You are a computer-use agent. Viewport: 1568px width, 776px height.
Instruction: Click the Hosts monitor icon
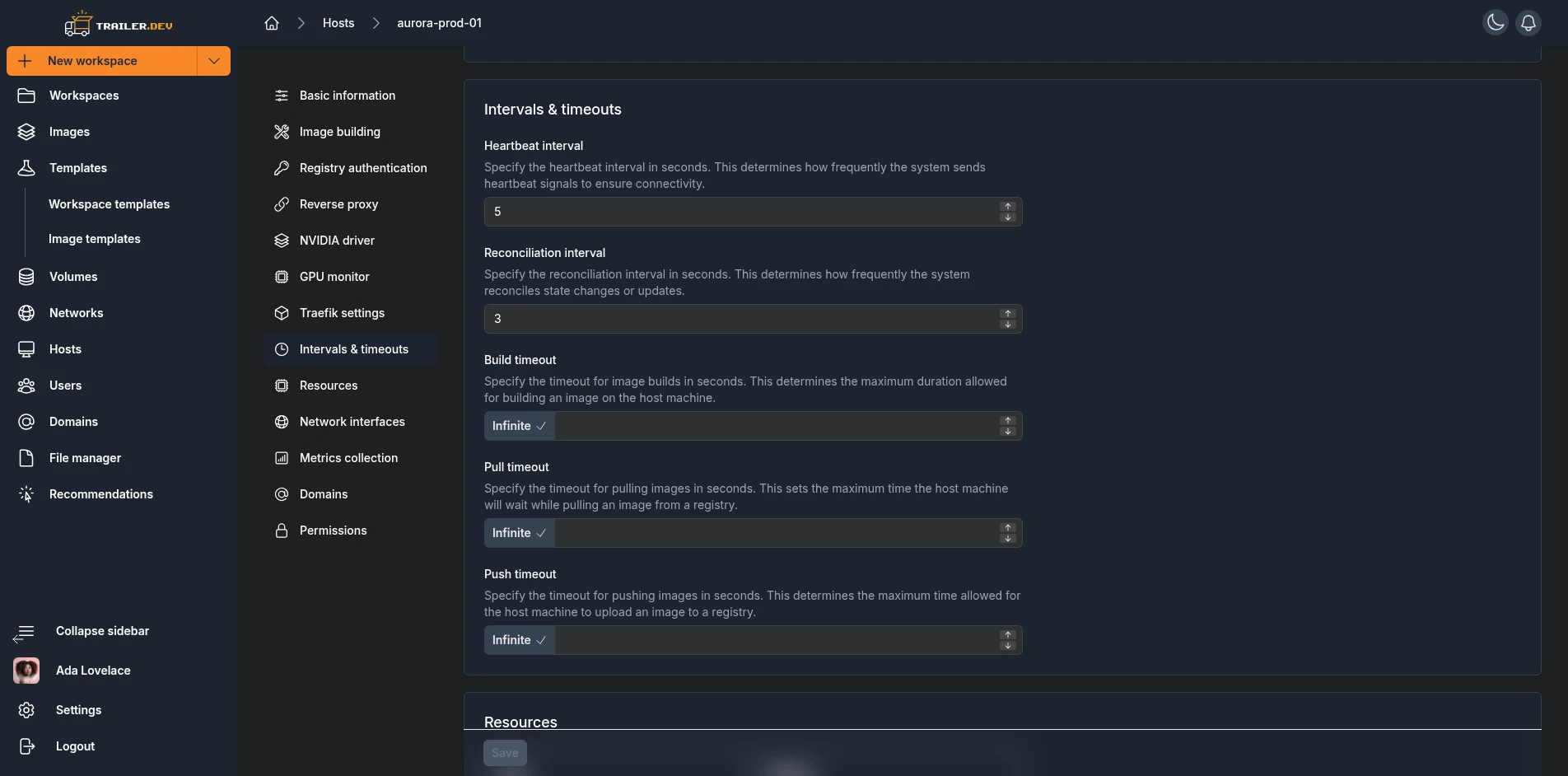pos(26,349)
